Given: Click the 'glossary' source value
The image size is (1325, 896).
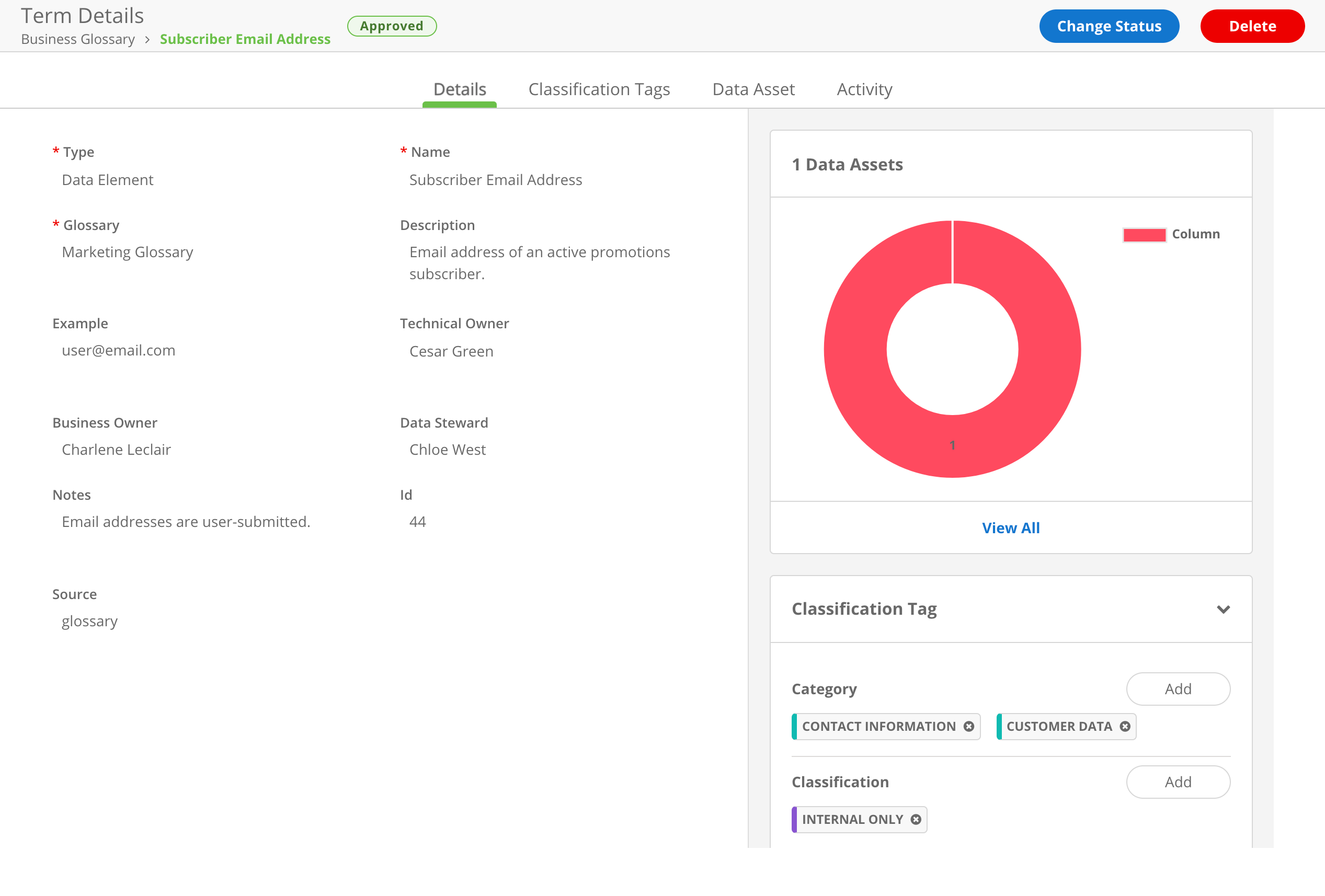Looking at the screenshot, I should tap(89, 621).
